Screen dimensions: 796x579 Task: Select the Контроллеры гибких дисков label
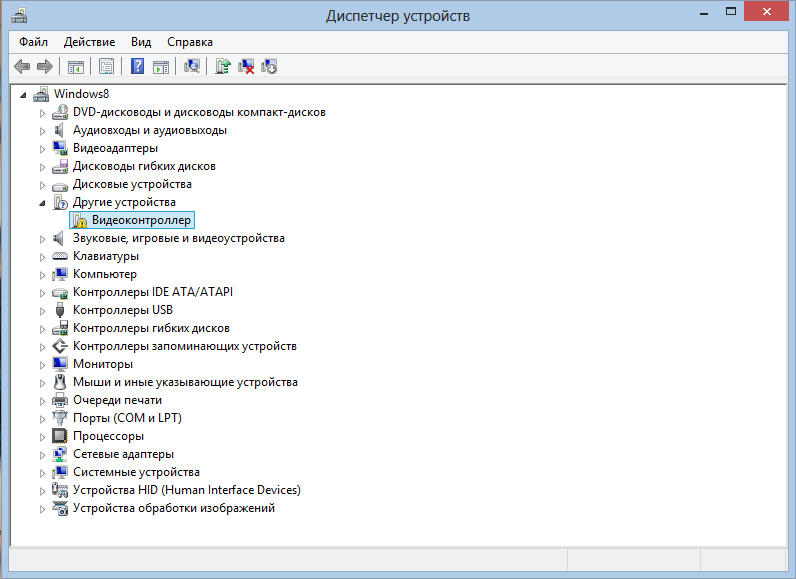click(x=151, y=328)
